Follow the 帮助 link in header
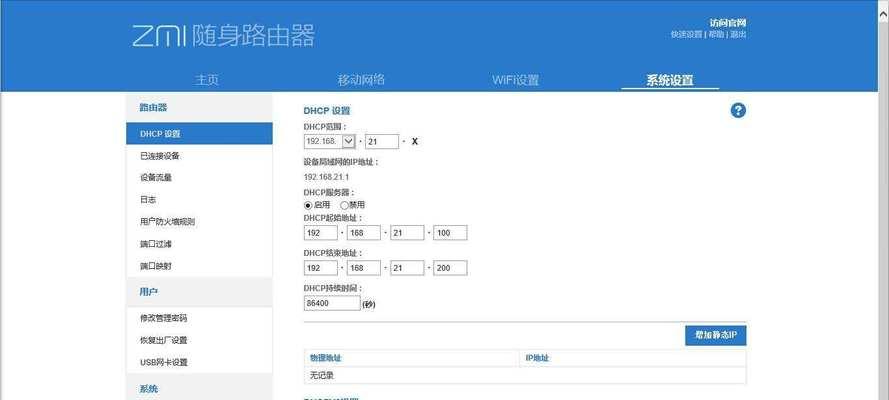889x400 pixels. pos(716,35)
